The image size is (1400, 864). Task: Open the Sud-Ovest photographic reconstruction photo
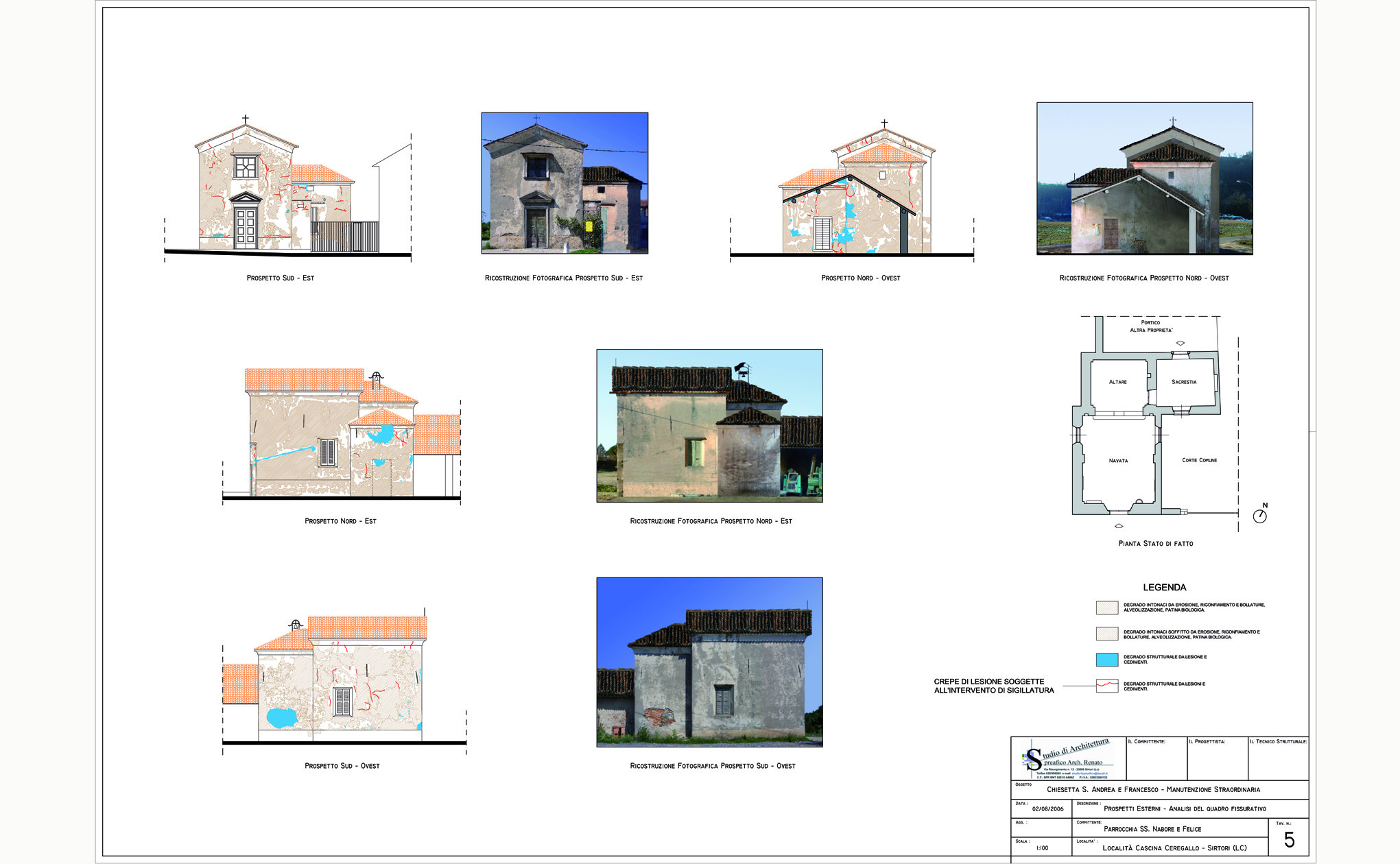pos(709,662)
